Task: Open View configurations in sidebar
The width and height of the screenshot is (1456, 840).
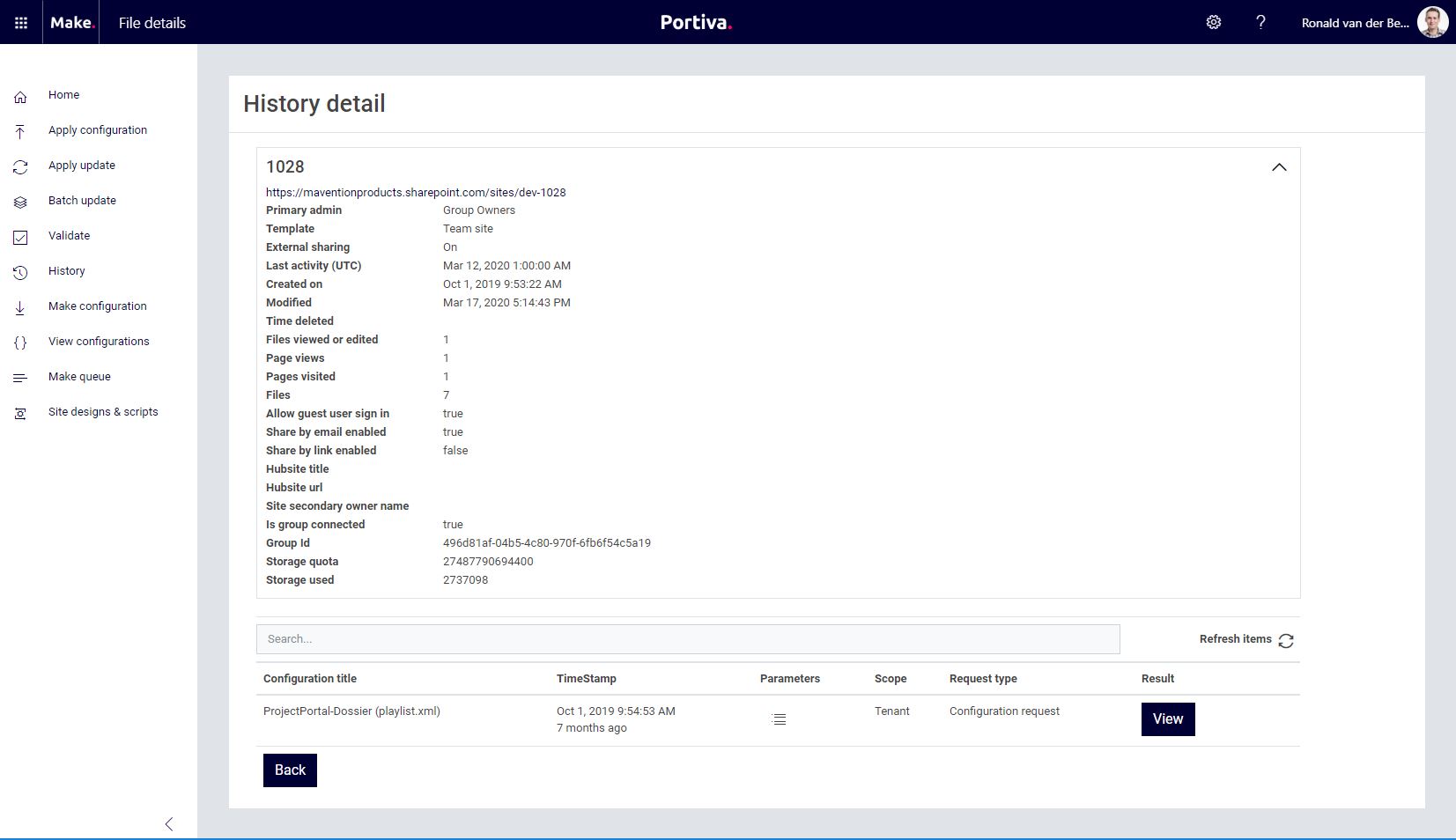Action: click(x=99, y=342)
